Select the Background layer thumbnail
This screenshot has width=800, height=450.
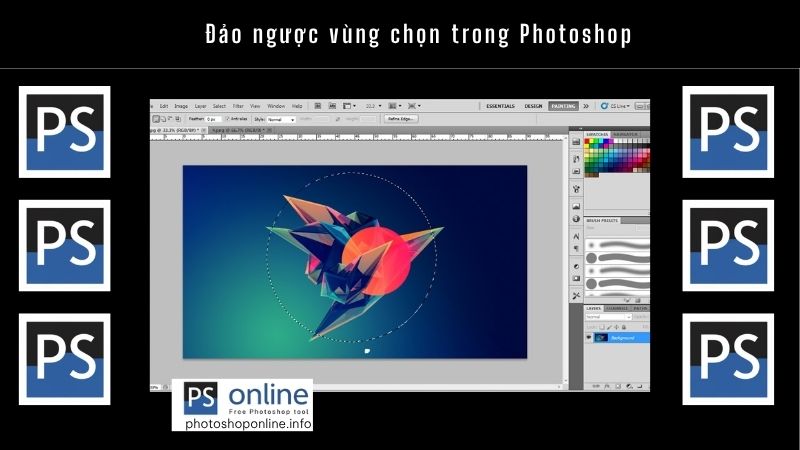tap(601, 338)
